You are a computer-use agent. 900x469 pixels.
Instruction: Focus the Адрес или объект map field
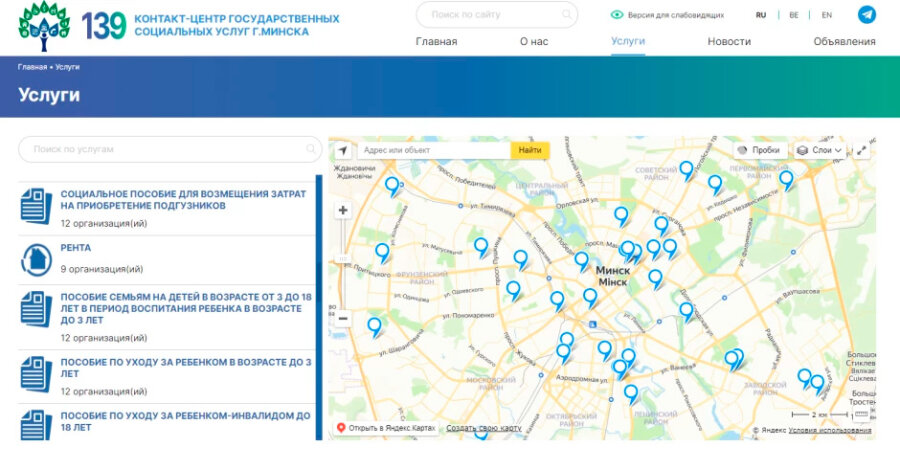point(434,150)
